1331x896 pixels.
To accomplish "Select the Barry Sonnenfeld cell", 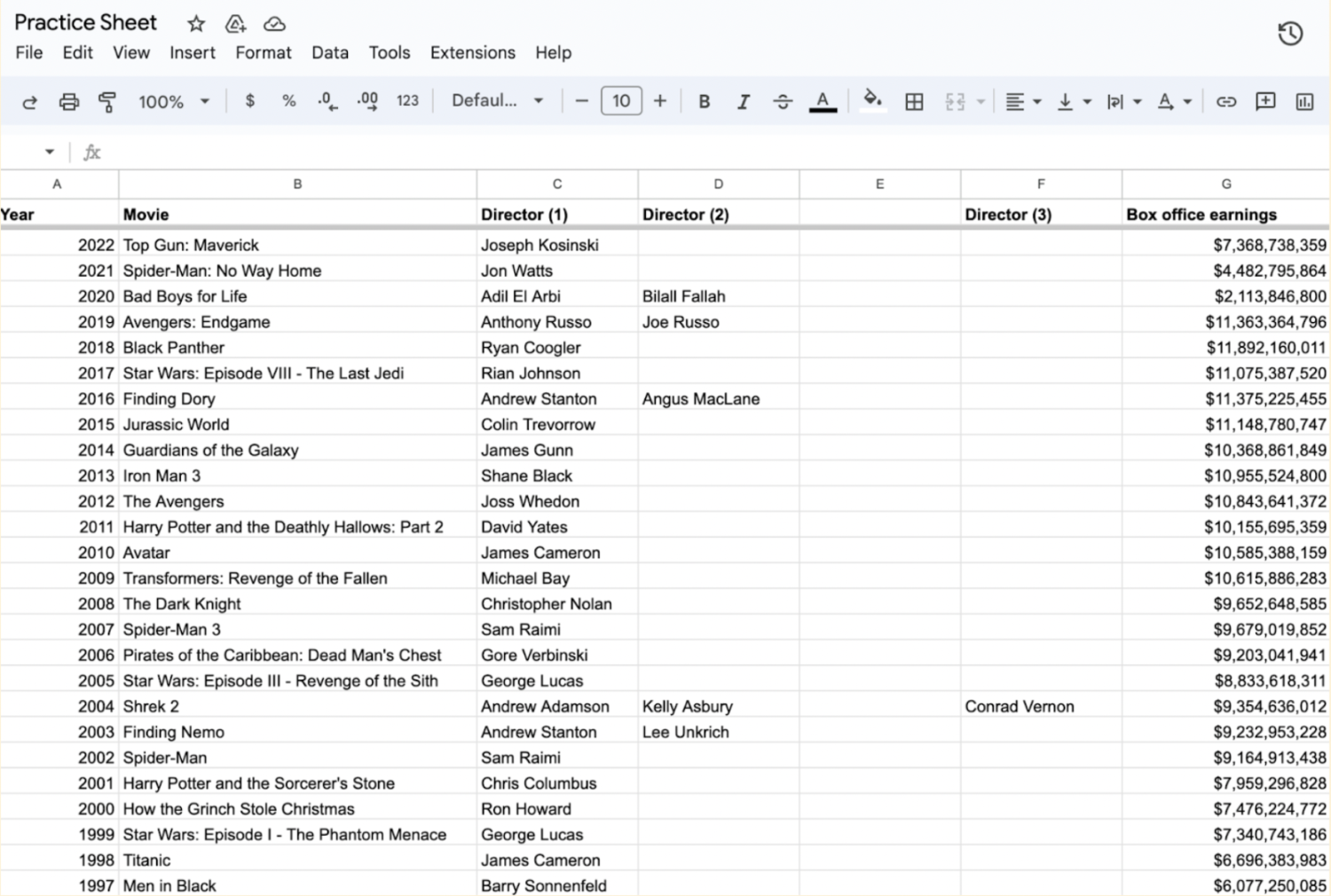I will (556, 885).
